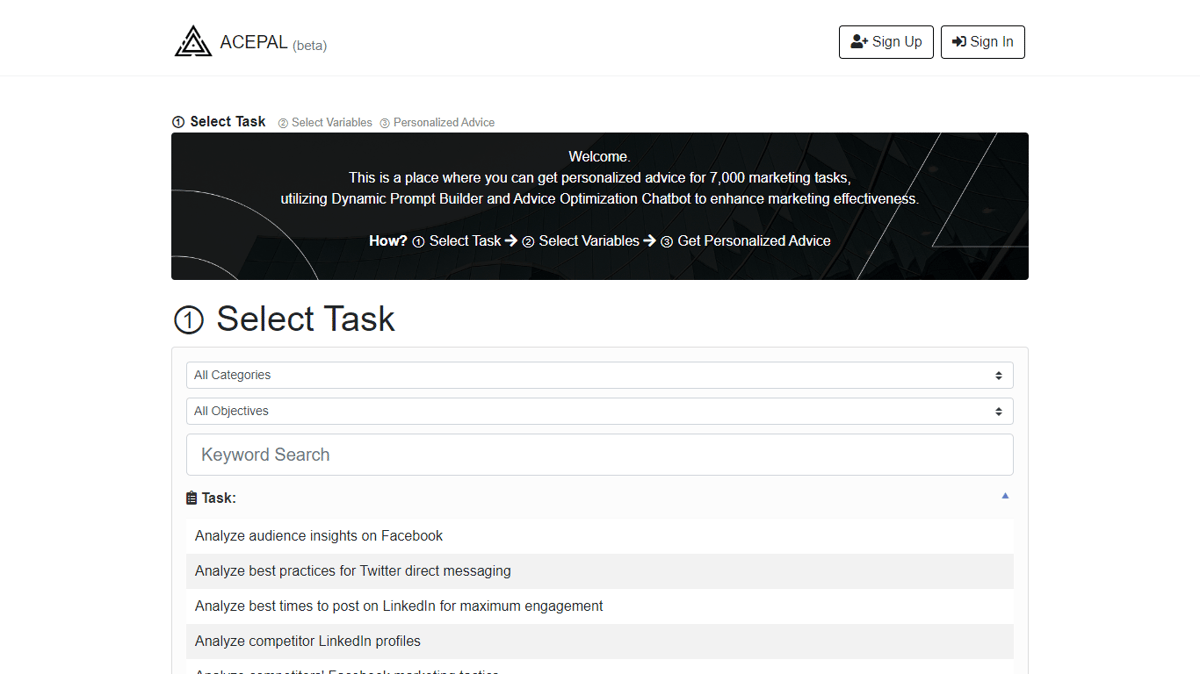Click the clipboard icon beside Task:
Viewport: 1200px width, 674px height.
point(192,498)
